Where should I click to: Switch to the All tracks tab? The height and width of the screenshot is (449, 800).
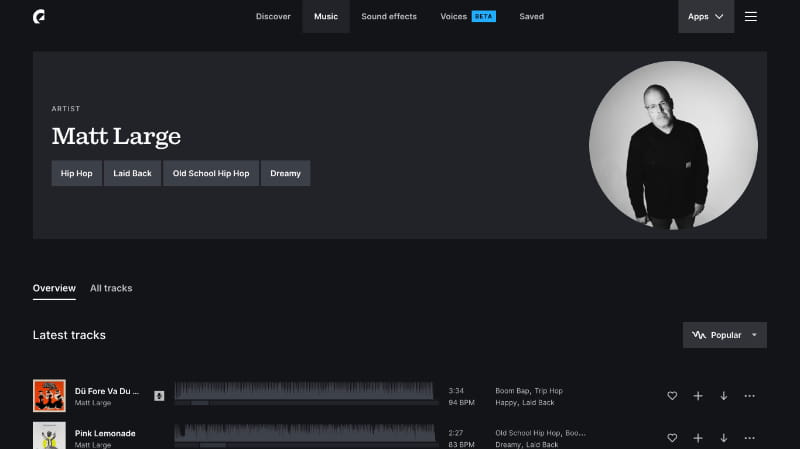coord(111,288)
